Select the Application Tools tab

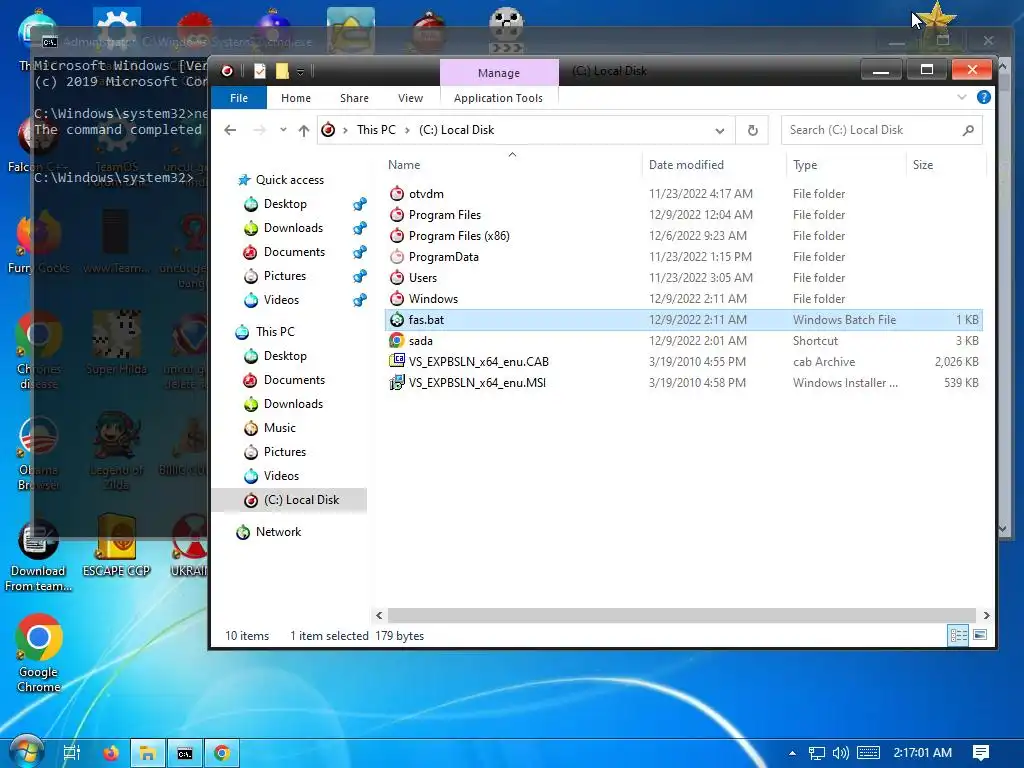(x=498, y=98)
